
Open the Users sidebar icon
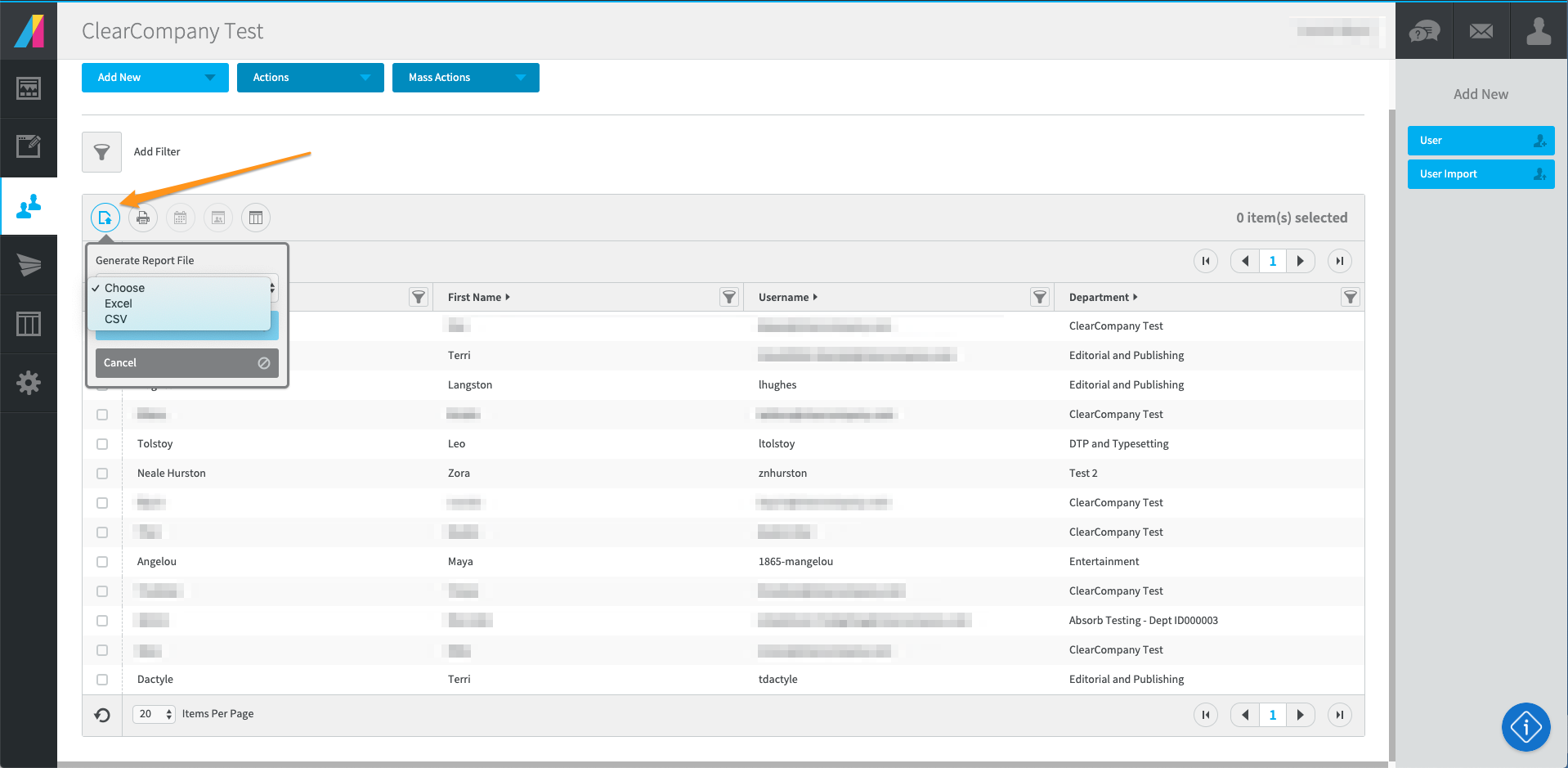[x=29, y=206]
